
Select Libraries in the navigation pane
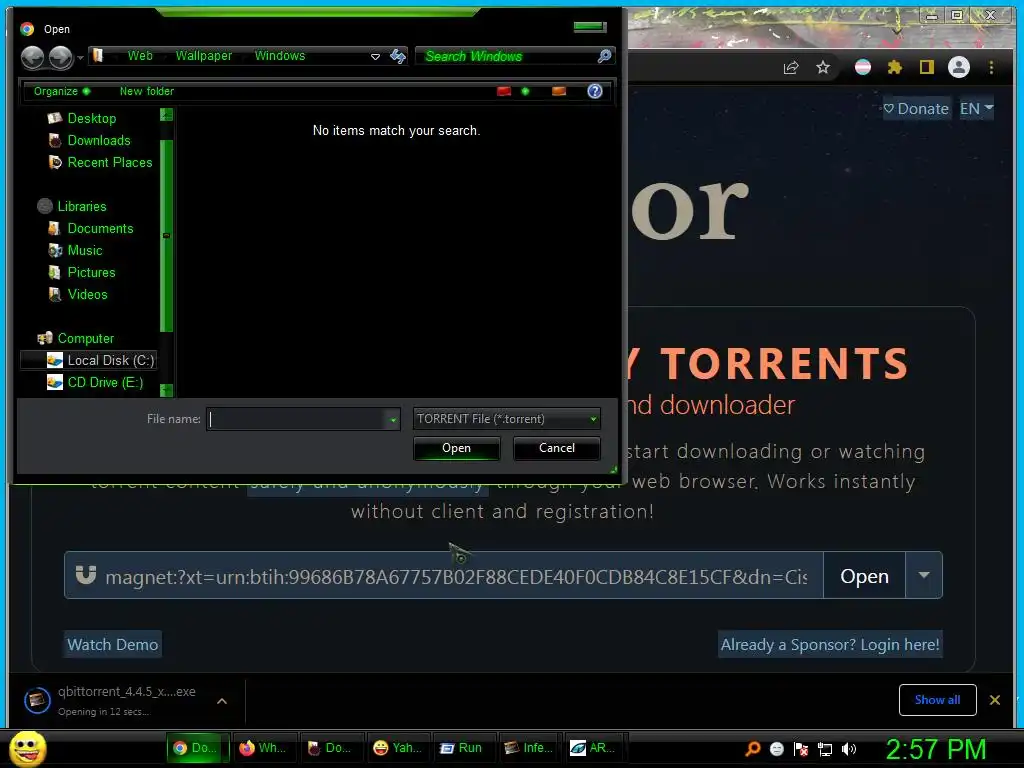click(82, 206)
